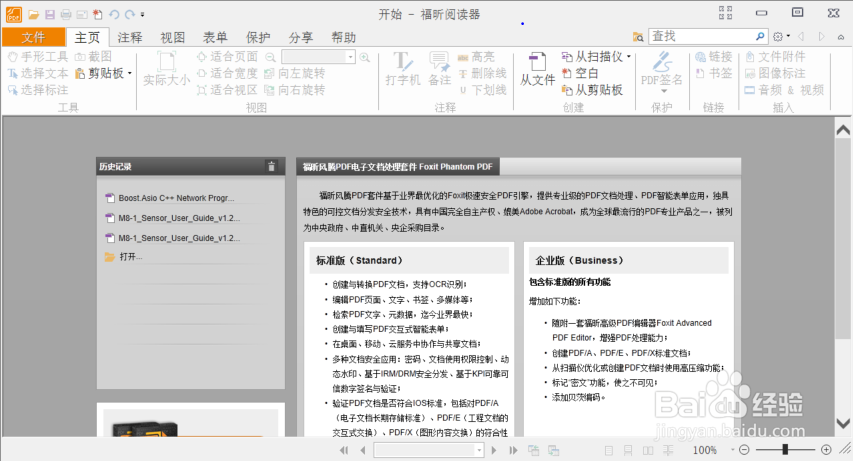Click the folder search icon beside 查找 box
The image size is (853, 461).
(638, 37)
